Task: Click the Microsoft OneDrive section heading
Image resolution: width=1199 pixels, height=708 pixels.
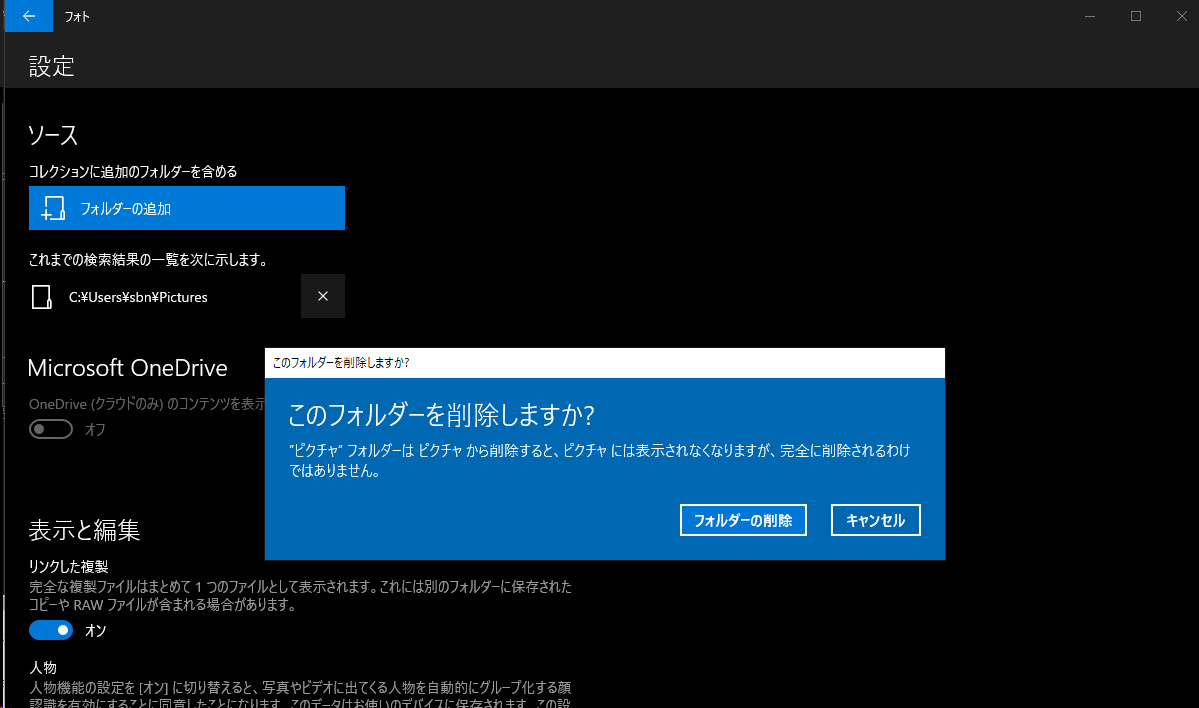Action: (x=128, y=368)
